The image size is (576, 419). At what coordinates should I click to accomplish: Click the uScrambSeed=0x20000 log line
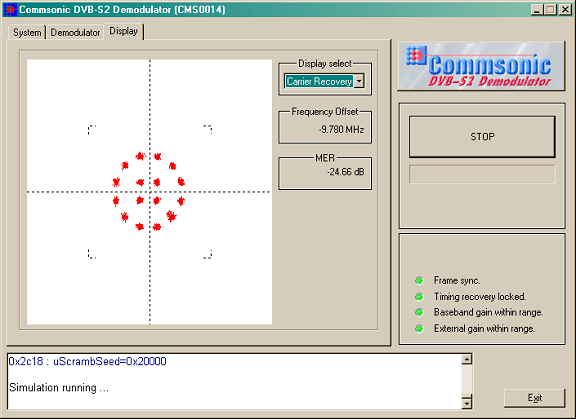point(87,361)
